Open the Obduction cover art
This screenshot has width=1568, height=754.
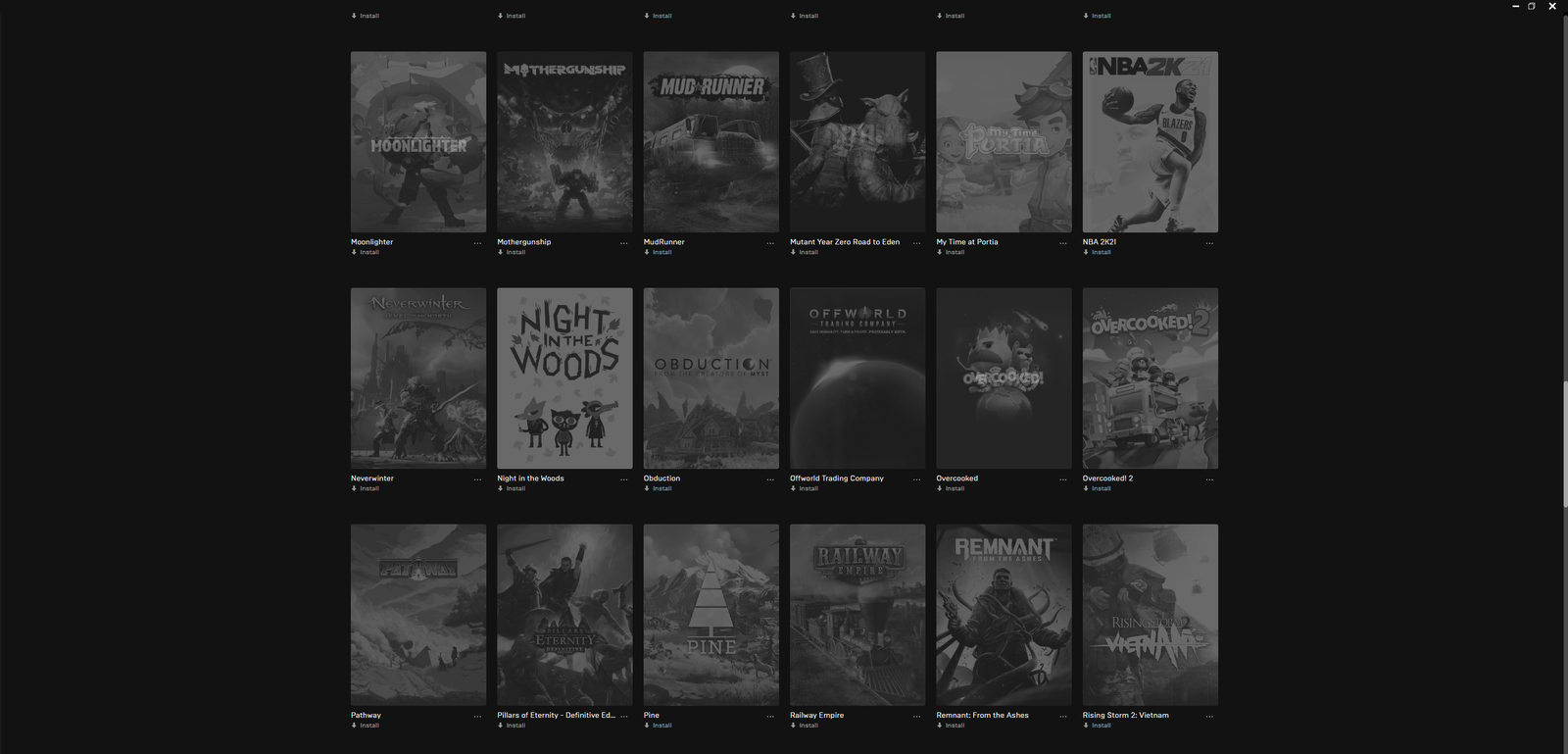coord(711,378)
